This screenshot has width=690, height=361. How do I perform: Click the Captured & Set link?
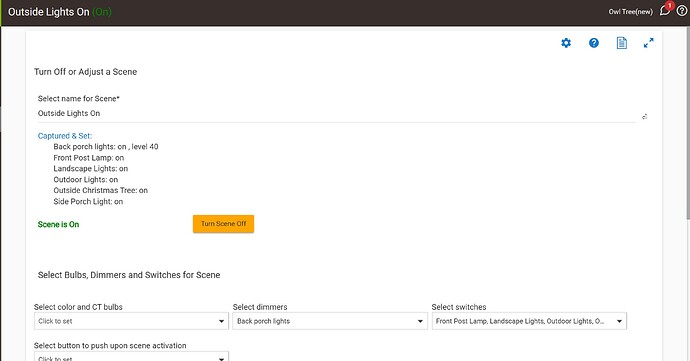(65, 136)
